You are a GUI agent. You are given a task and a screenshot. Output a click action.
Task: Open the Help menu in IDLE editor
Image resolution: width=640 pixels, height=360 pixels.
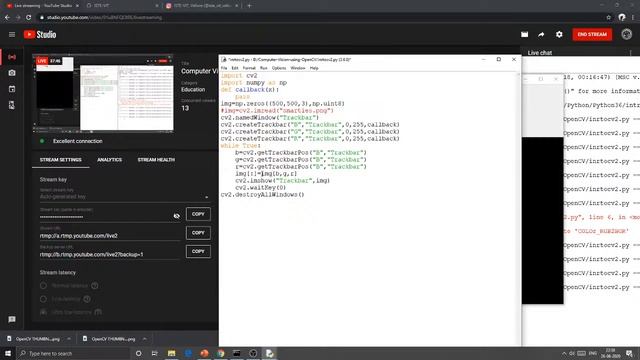(x=314, y=68)
